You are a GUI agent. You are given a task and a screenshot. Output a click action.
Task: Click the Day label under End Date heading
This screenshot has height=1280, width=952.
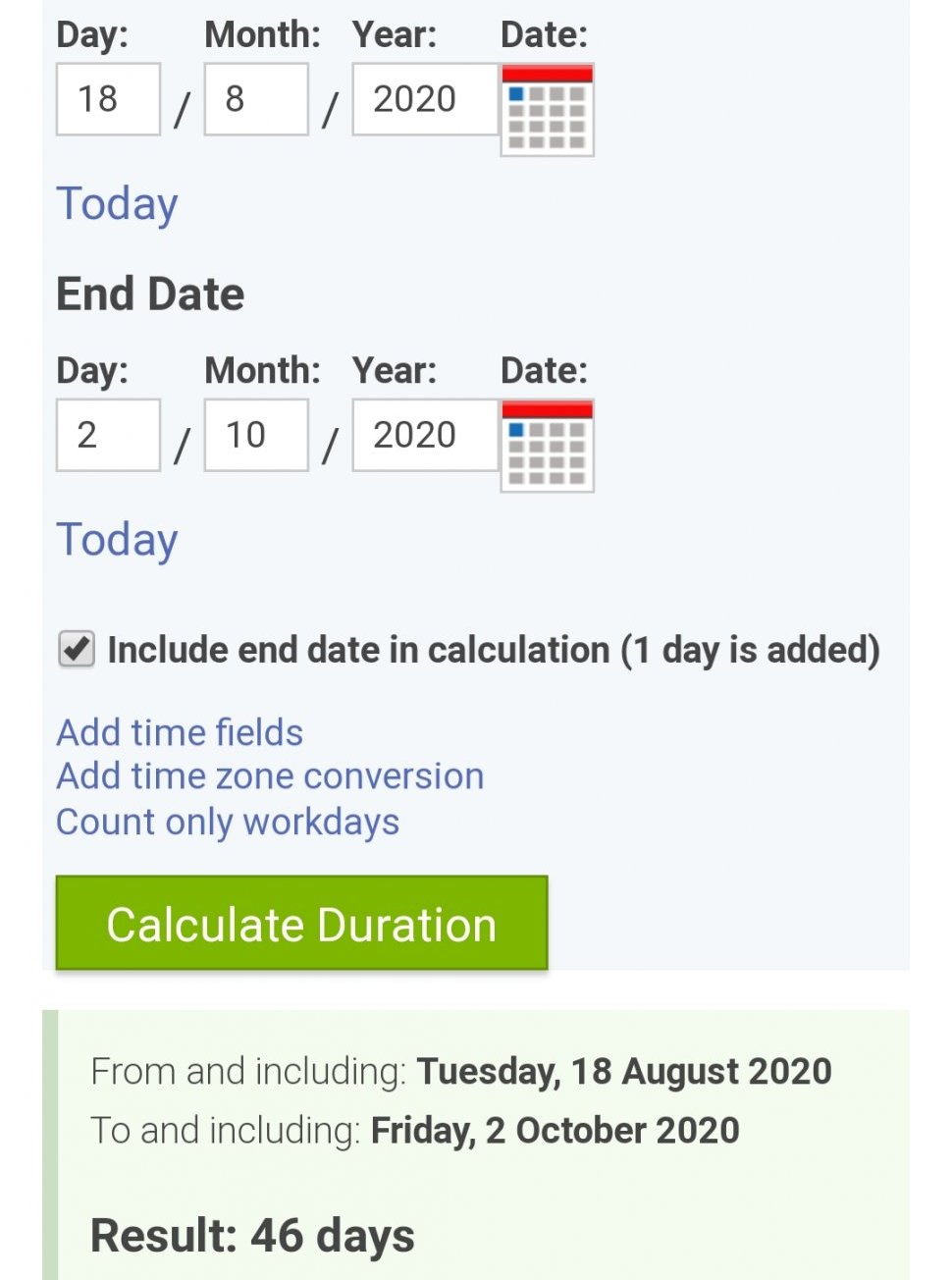(92, 371)
